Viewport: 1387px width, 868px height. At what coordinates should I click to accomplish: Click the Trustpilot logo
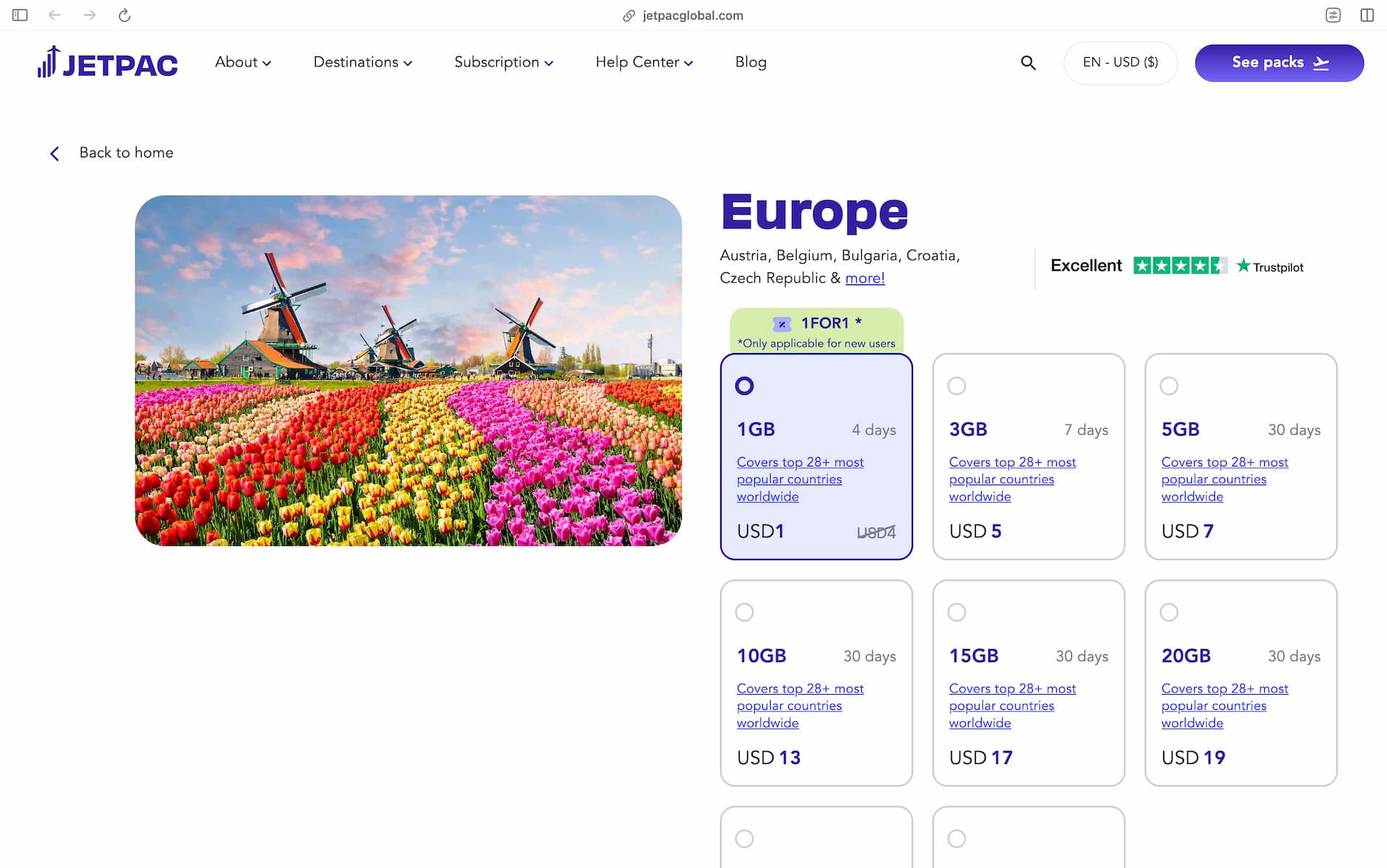click(1270, 266)
